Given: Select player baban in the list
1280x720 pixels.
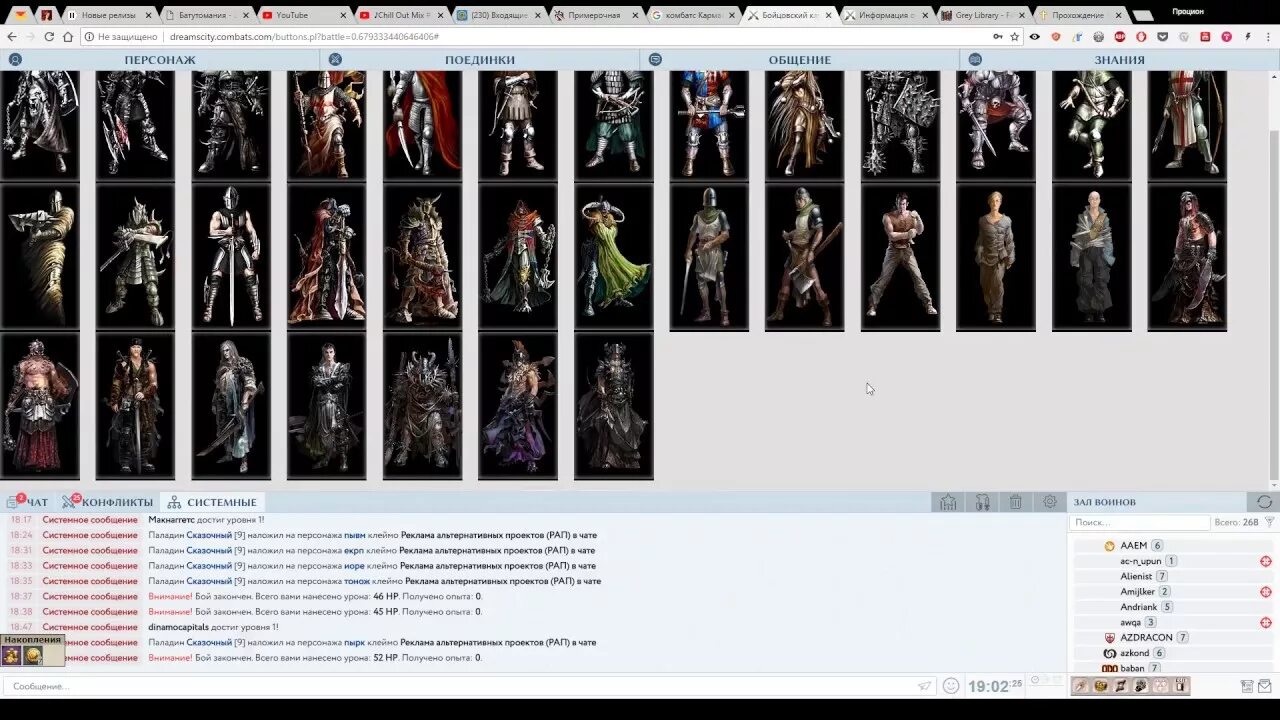Looking at the screenshot, I should point(1132,668).
